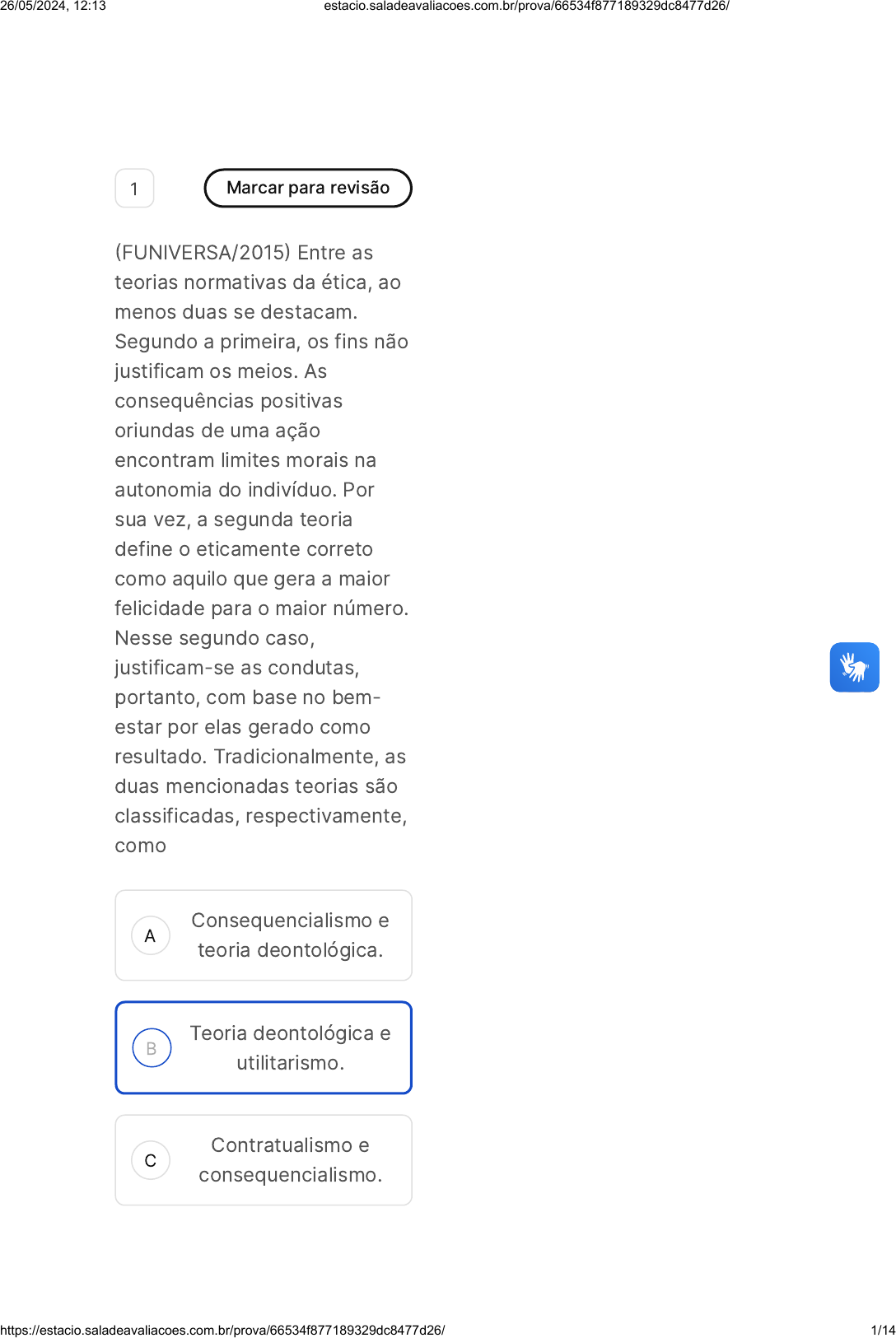Click the footer URL link

222,1330
